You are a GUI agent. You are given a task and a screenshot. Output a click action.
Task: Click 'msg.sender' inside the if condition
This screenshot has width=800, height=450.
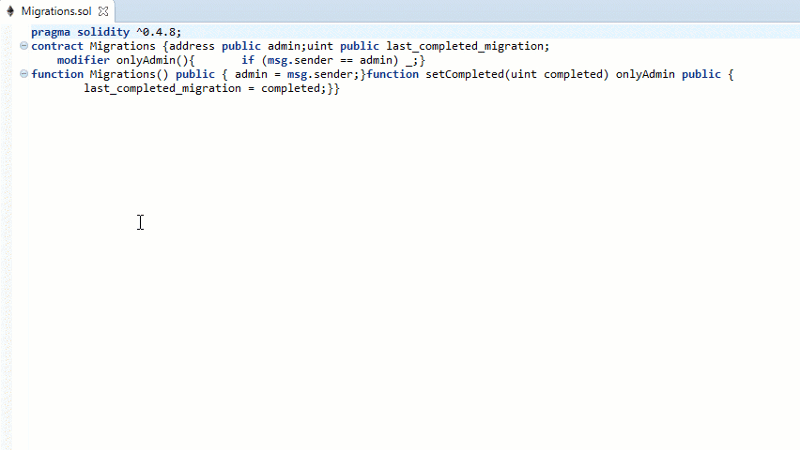pos(300,60)
